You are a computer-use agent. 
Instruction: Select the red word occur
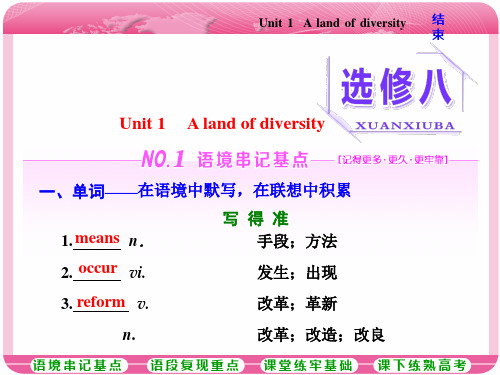98,268
